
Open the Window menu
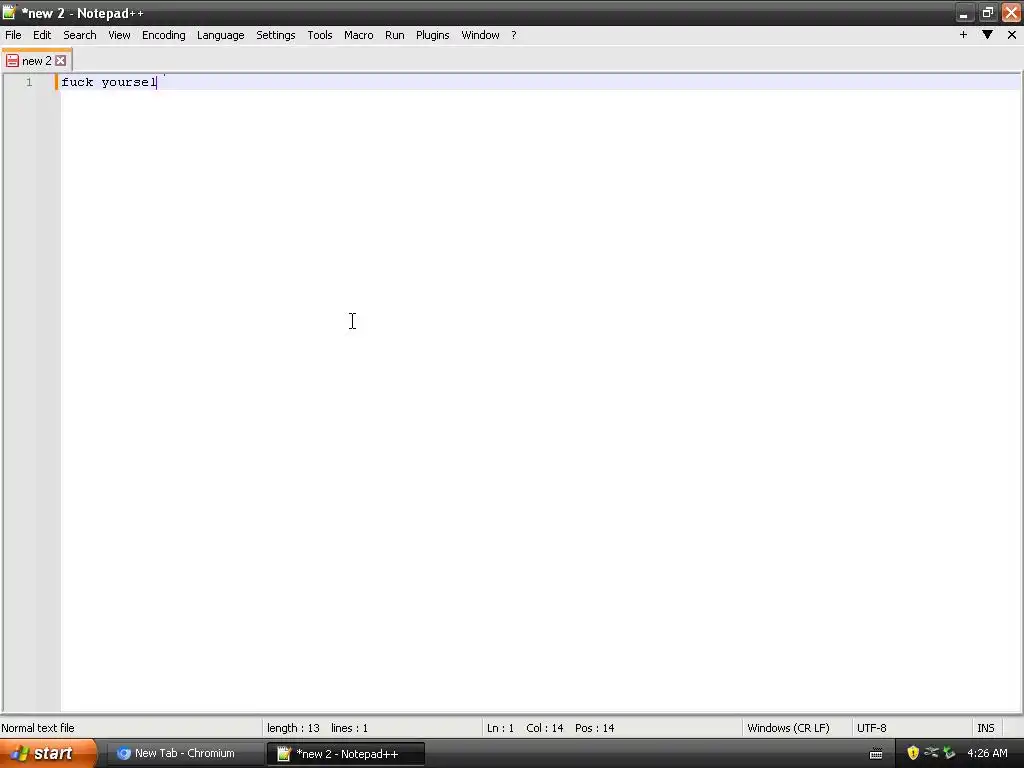[x=480, y=35]
